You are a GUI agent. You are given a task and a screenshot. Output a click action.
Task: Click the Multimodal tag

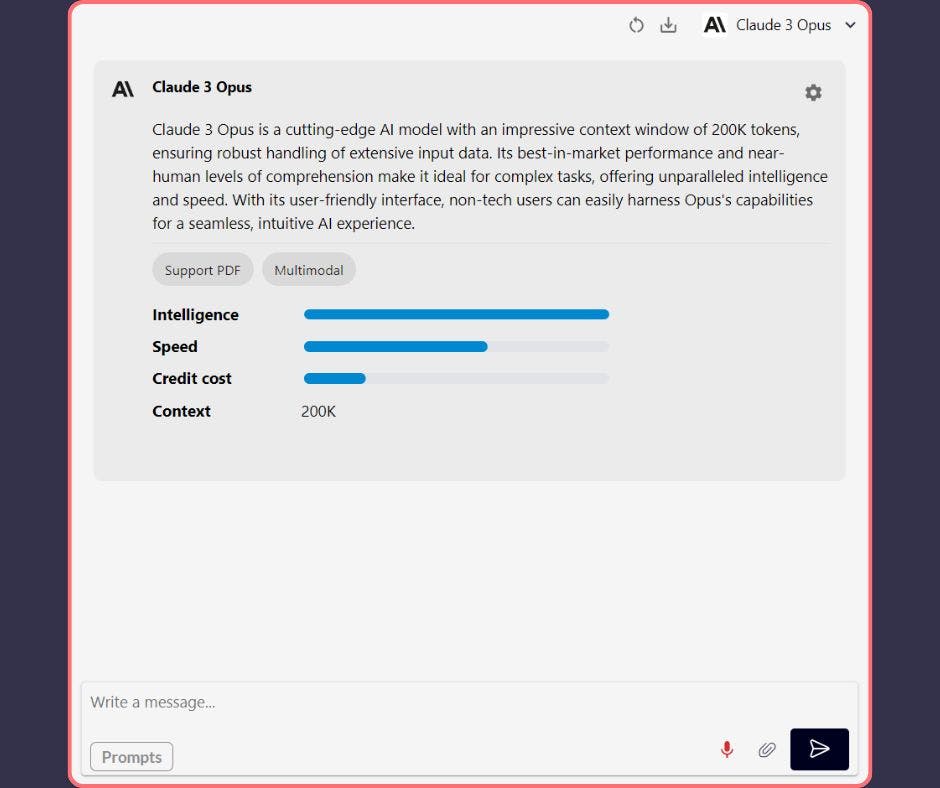(309, 270)
